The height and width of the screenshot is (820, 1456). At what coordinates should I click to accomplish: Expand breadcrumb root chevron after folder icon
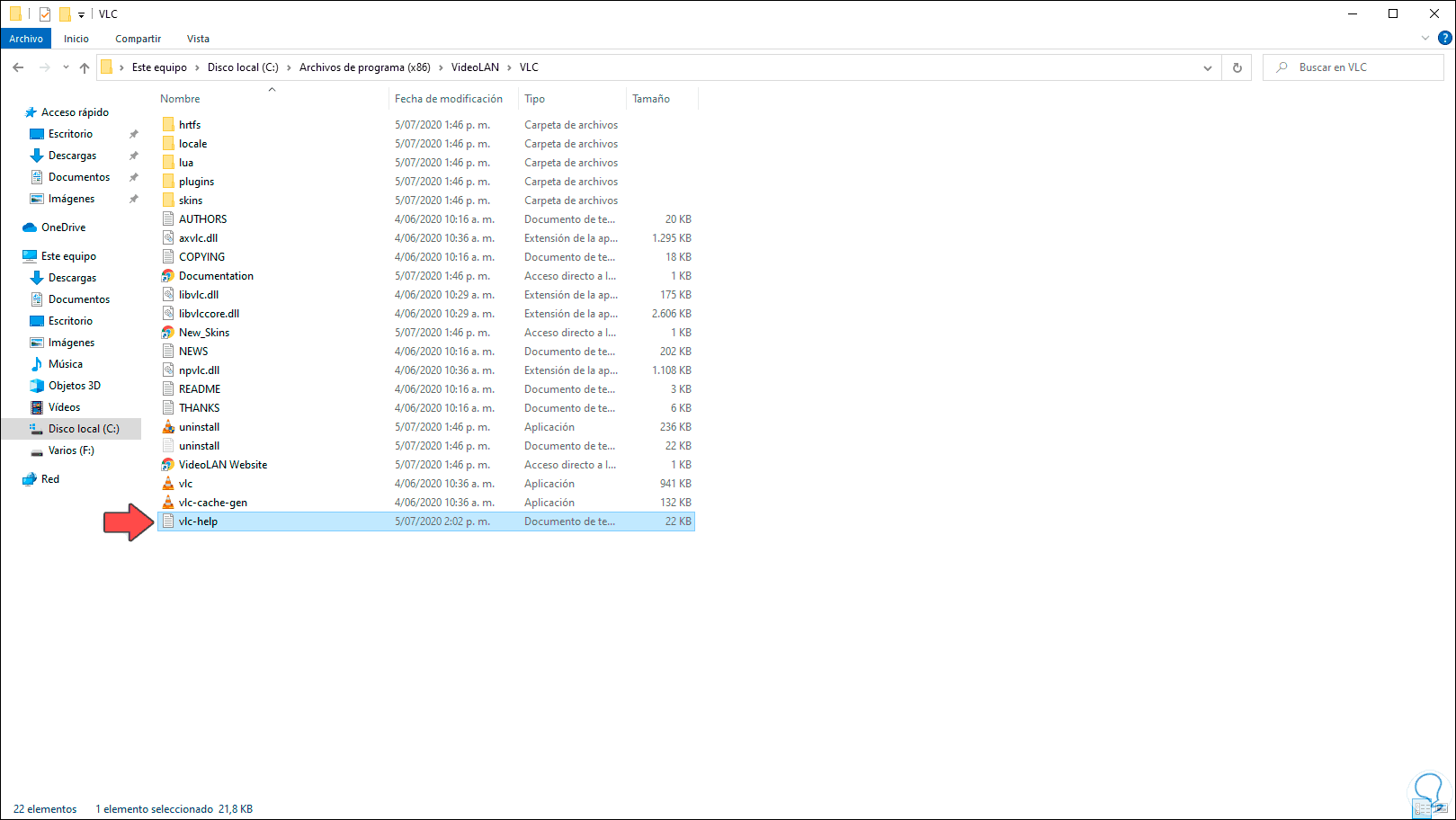click(x=121, y=67)
